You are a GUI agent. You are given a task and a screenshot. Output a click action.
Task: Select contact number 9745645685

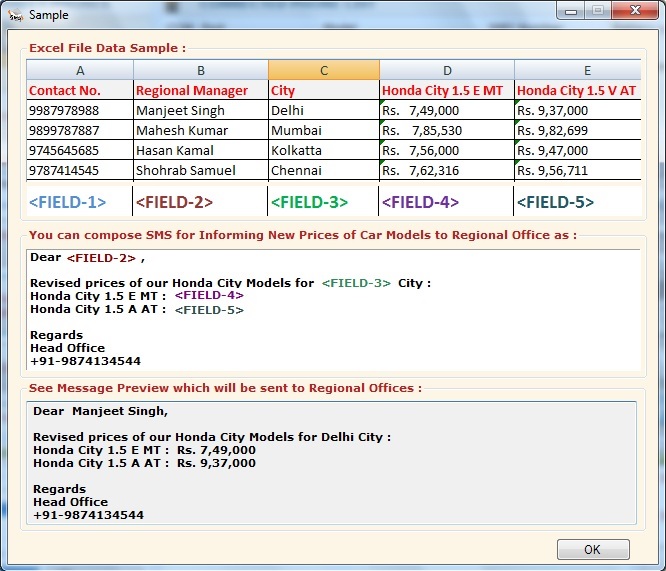pos(80,150)
